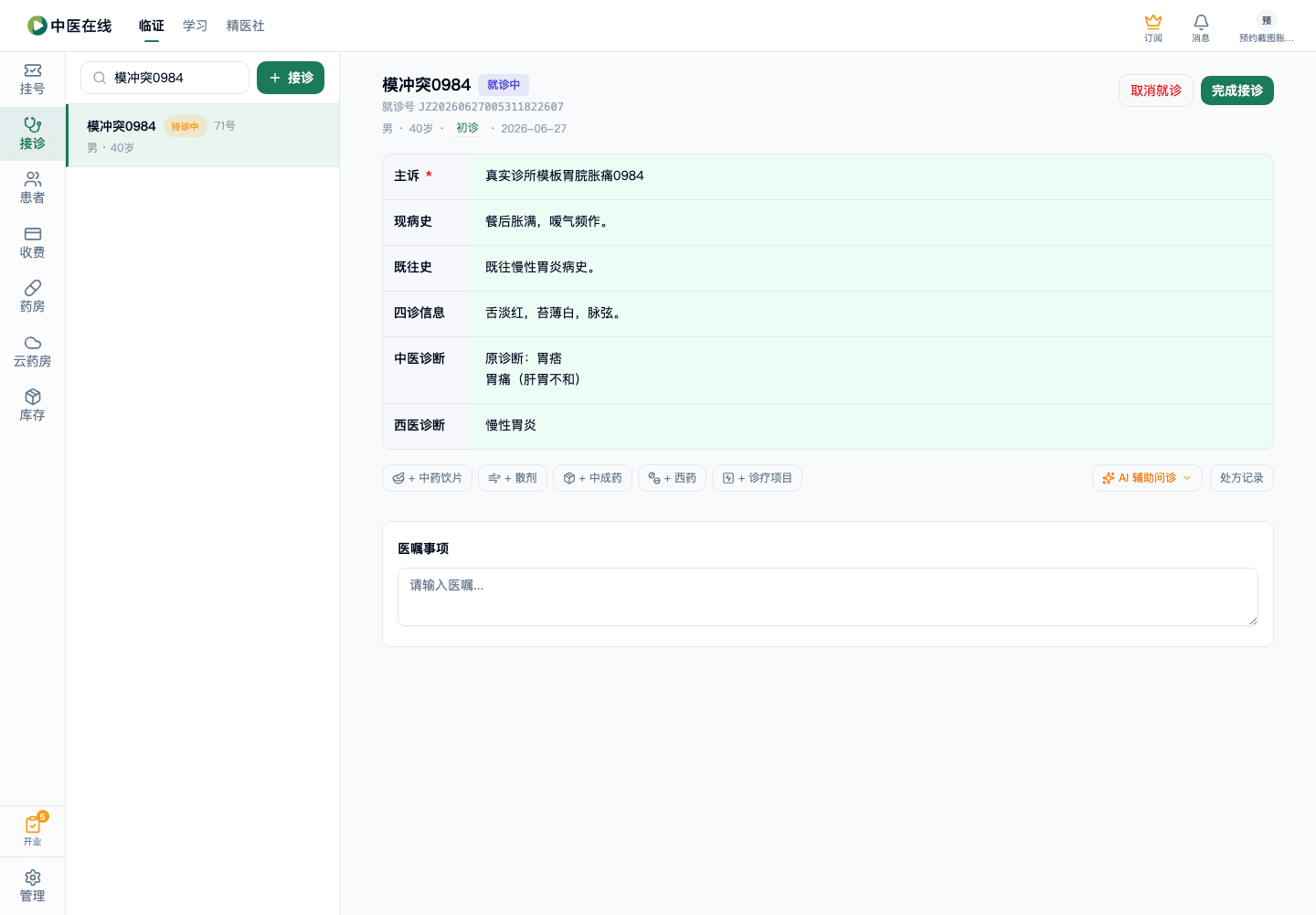The height and width of the screenshot is (915, 1316).
Task: Click the search magnifier icon
Action: click(100, 78)
